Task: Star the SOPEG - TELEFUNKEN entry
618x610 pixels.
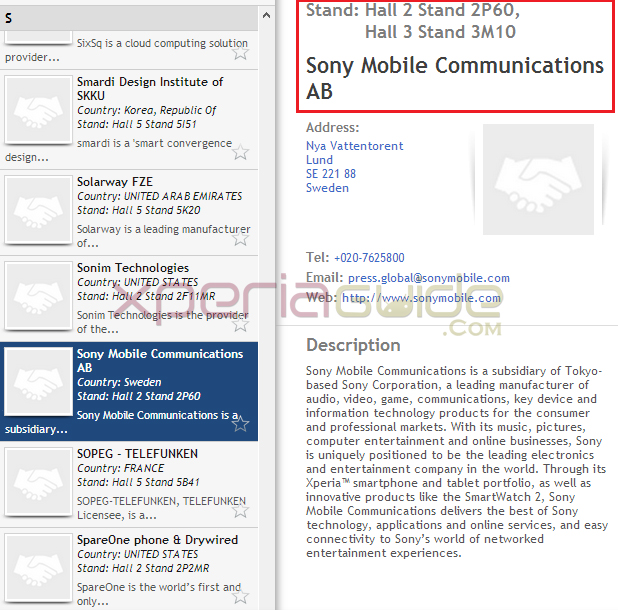Action: coord(240,510)
